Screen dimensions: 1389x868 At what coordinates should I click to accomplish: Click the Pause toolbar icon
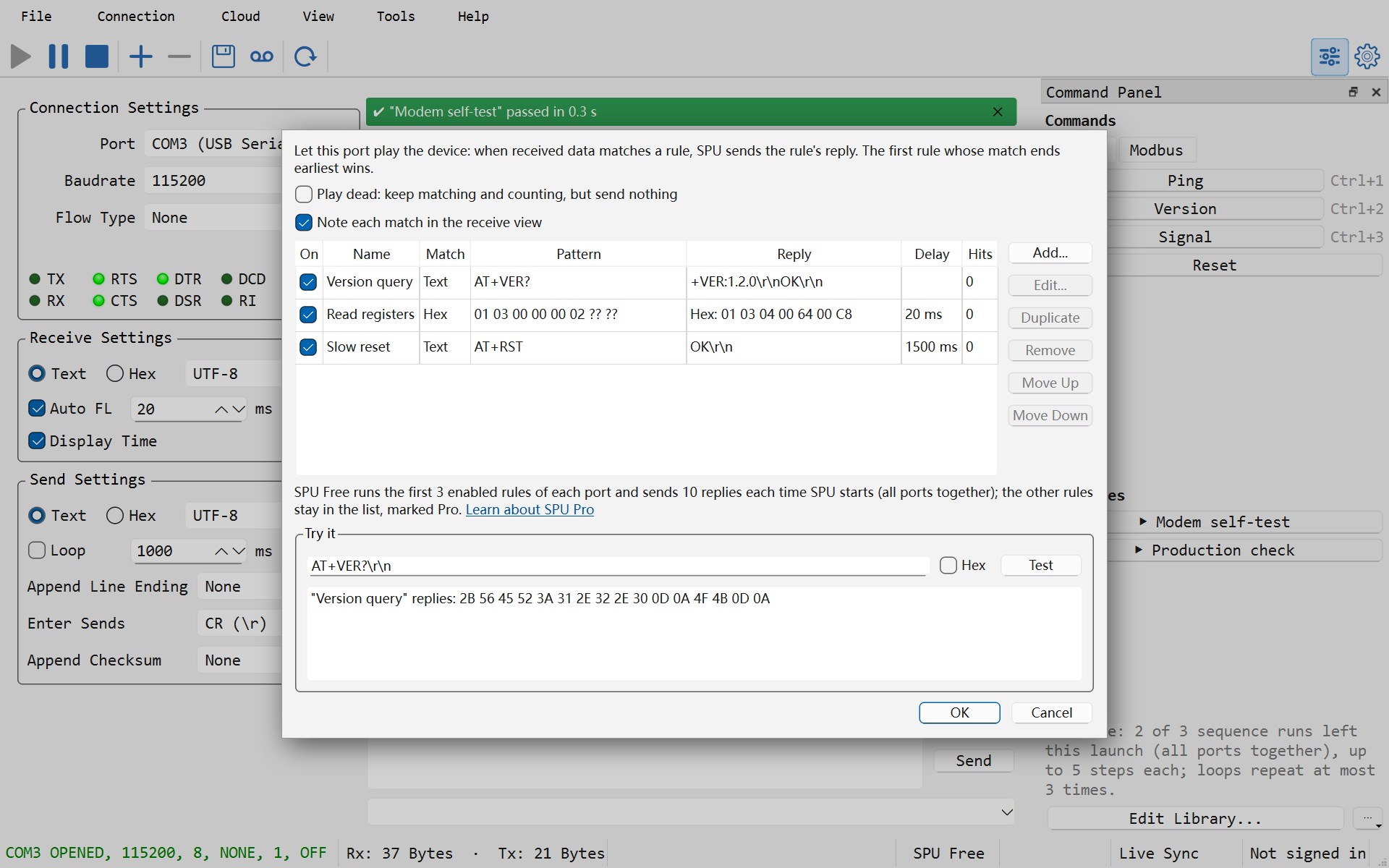pyautogui.click(x=59, y=56)
